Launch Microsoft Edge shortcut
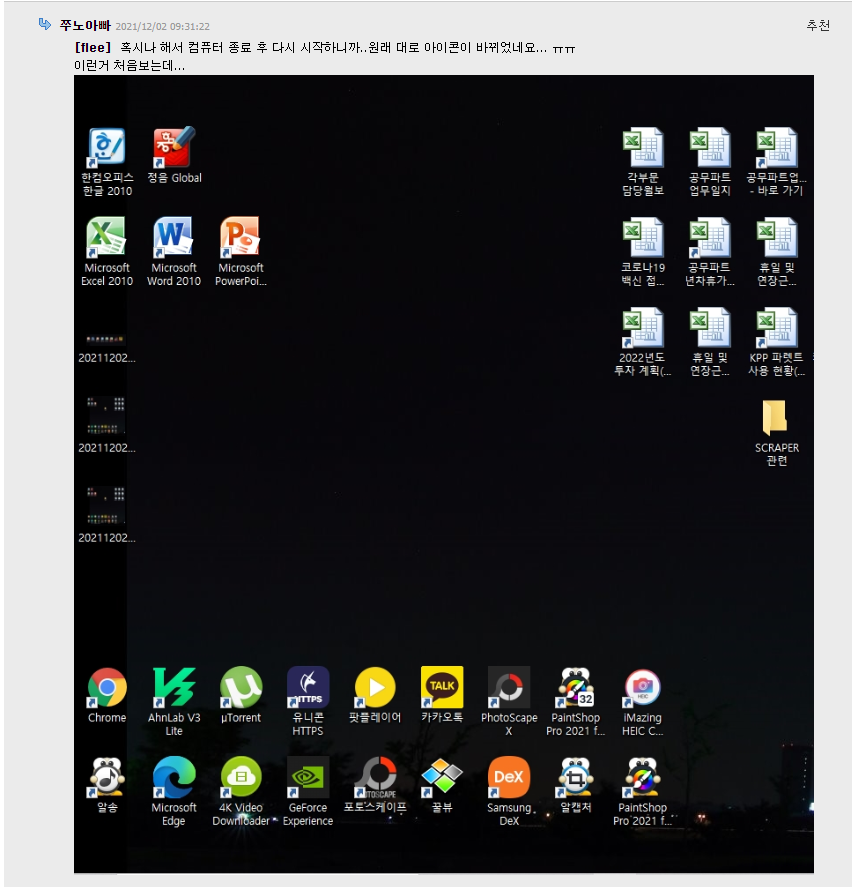Image resolution: width=855 pixels, height=887 pixels. coord(174,791)
